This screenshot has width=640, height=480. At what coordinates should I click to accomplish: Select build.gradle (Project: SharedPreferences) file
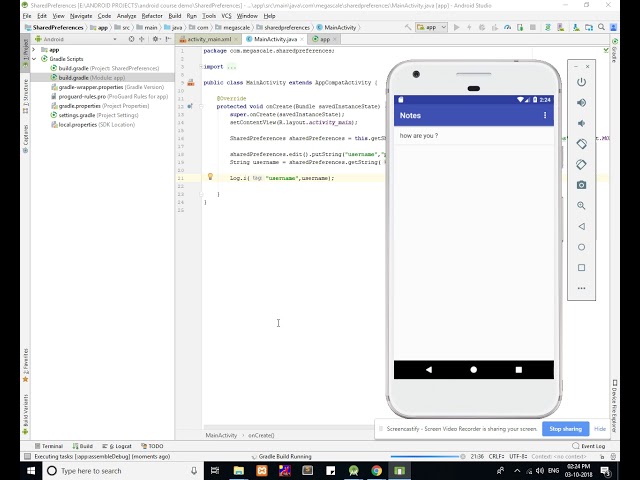click(x=104, y=68)
